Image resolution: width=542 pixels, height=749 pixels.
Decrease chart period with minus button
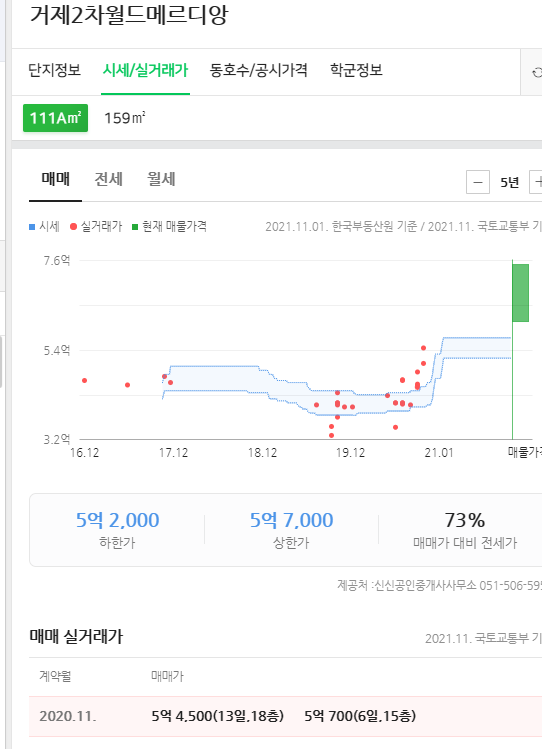tap(478, 182)
